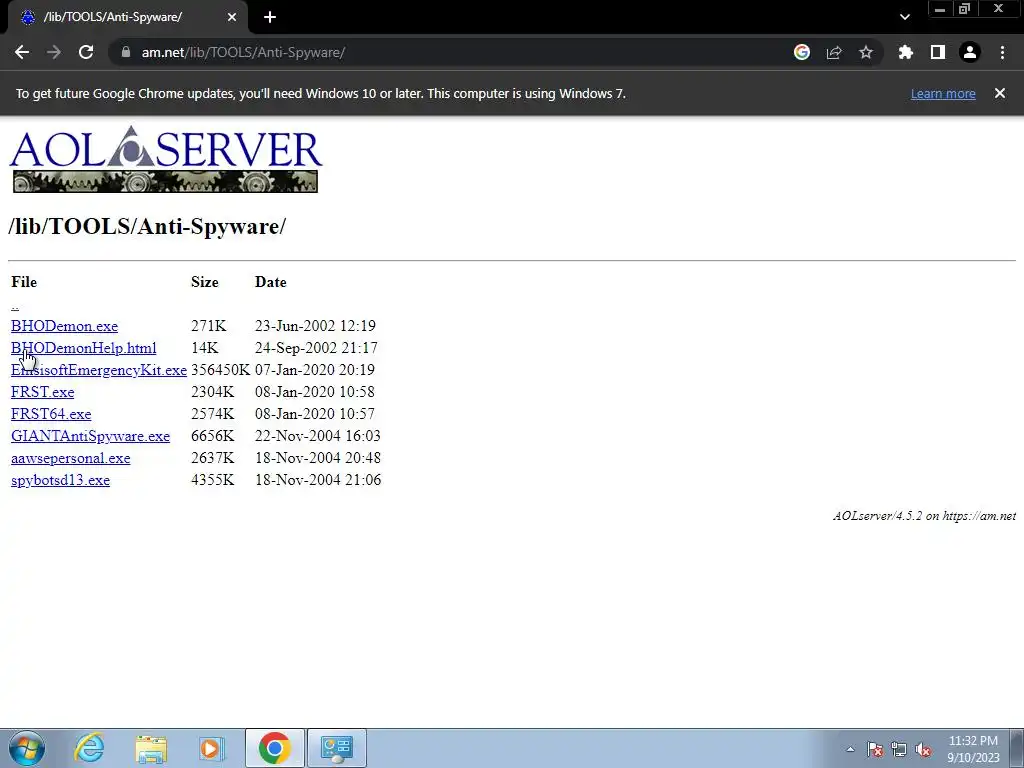Open Windows Explorer from taskbar
Screen dimensions: 1024x768
151,748
